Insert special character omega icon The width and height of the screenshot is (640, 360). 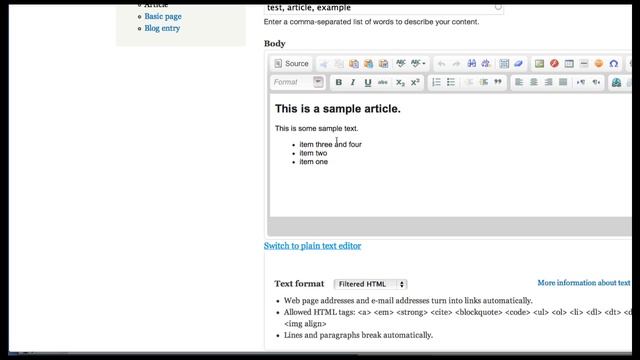613,64
